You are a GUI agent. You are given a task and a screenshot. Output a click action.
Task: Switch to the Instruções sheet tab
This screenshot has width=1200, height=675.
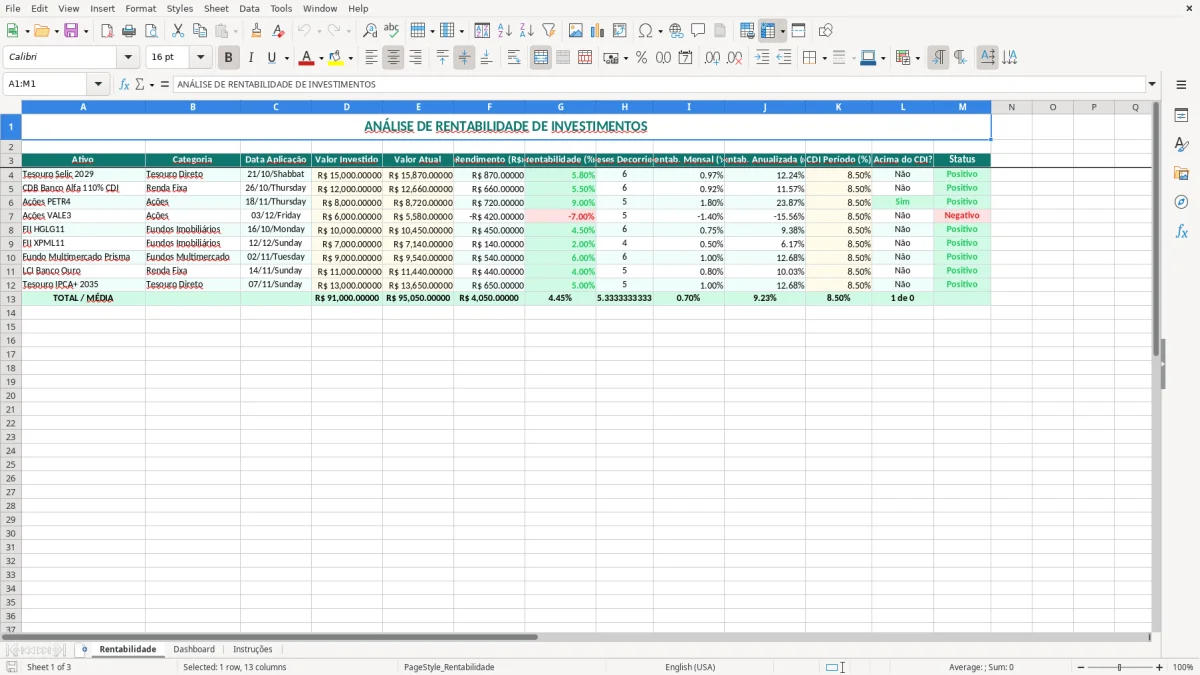(253, 649)
